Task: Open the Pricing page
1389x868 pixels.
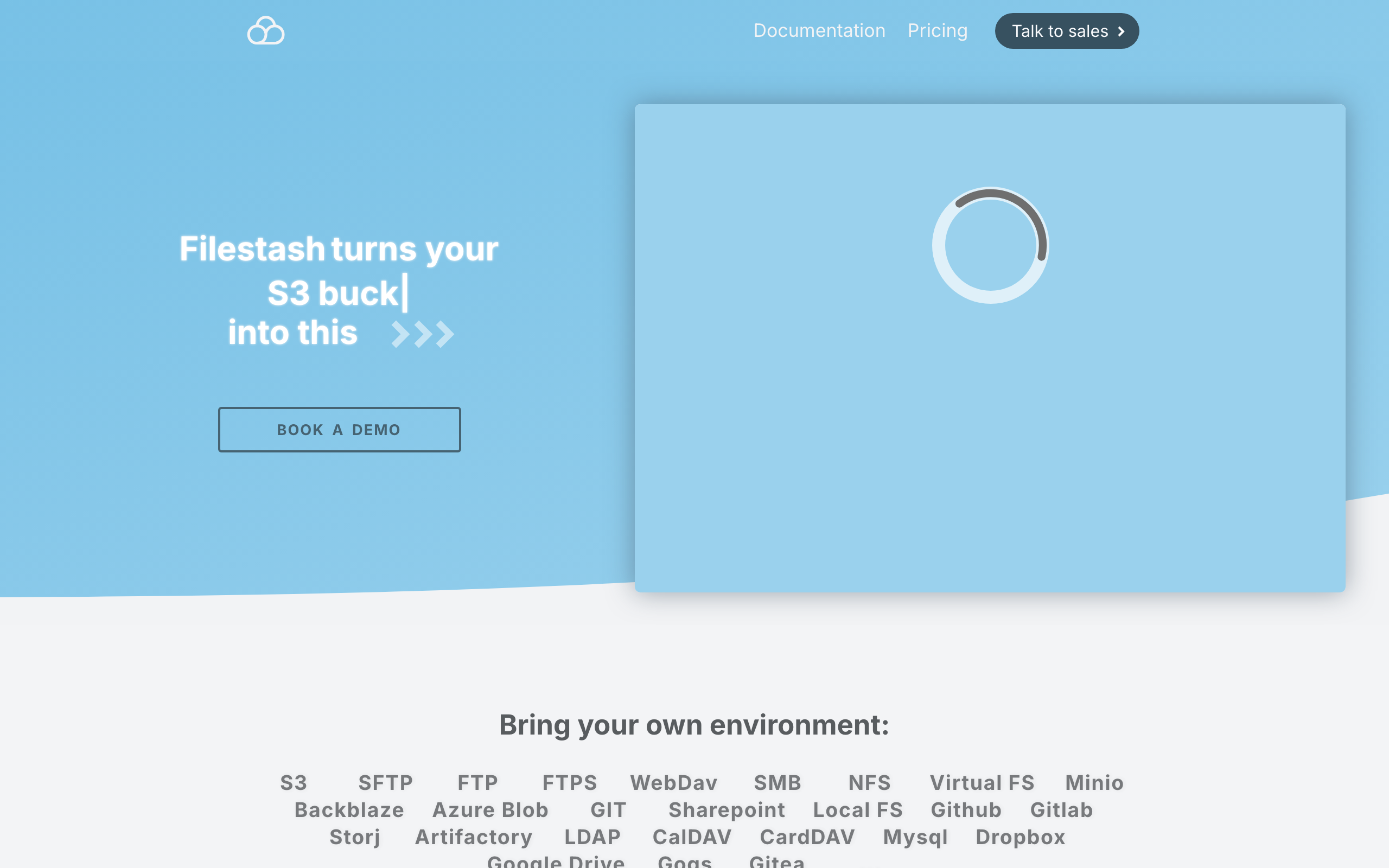Action: coord(937,31)
